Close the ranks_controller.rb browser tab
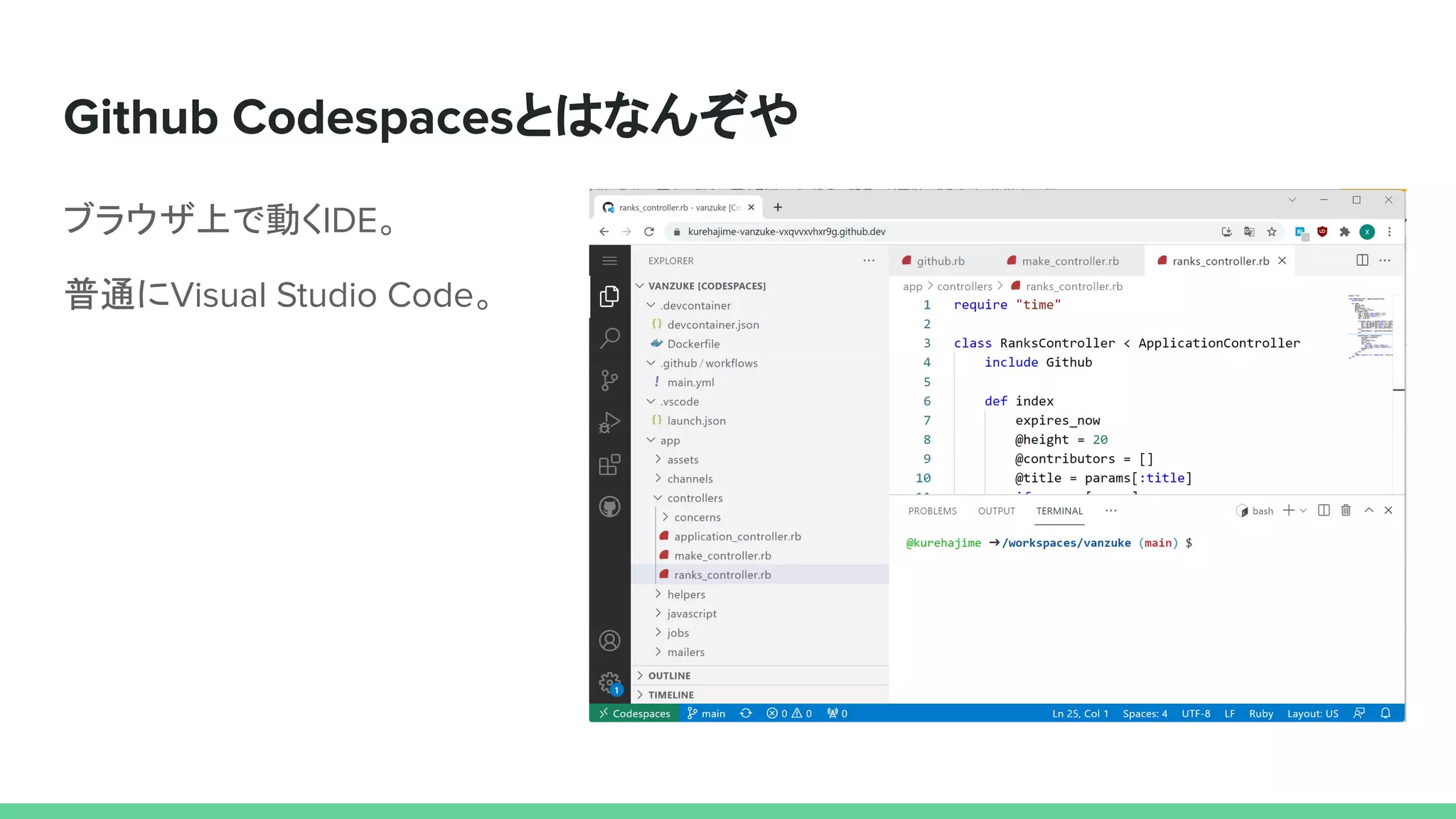The height and width of the screenshot is (819, 1456). [x=751, y=207]
